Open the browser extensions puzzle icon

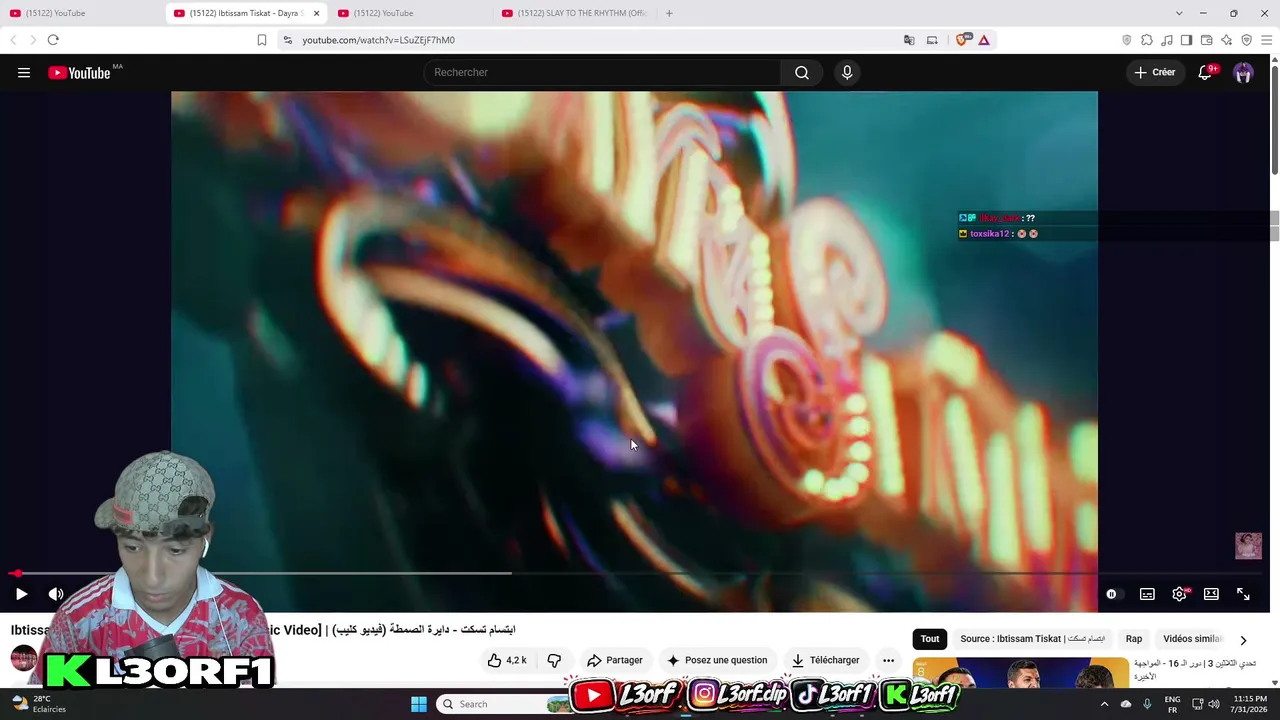pyautogui.click(x=1147, y=40)
